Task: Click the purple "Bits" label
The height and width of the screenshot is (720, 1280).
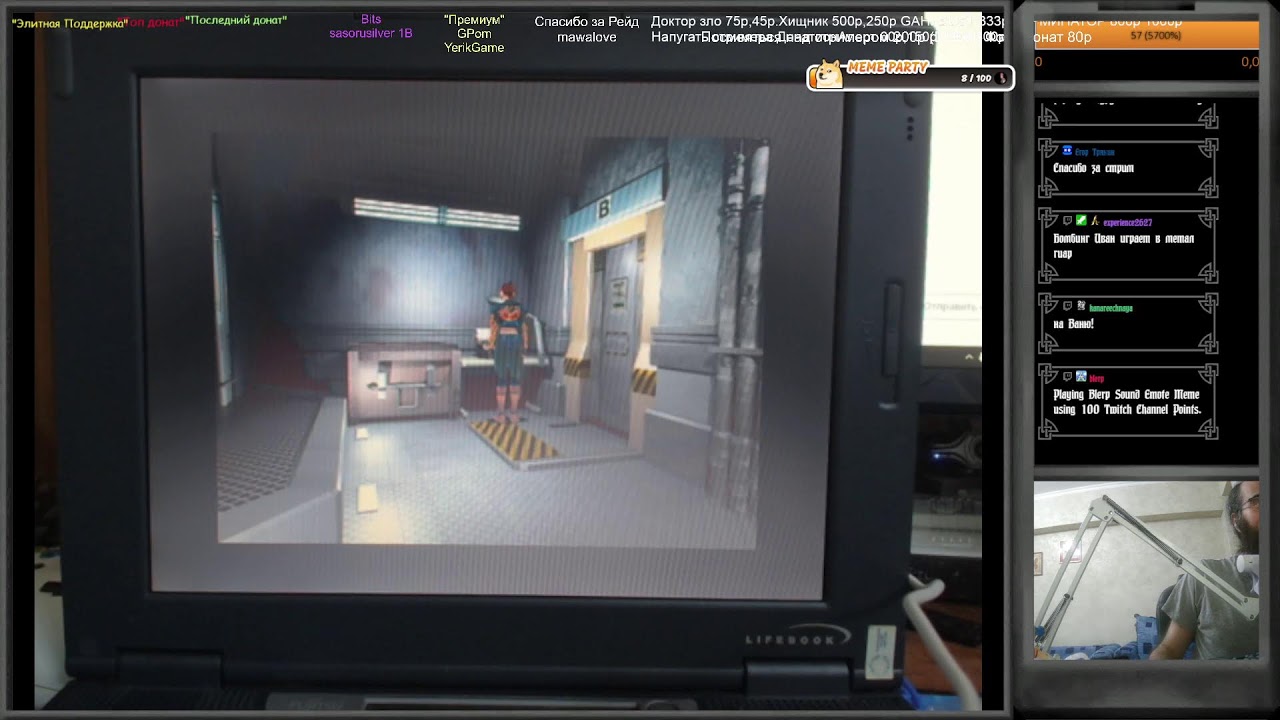Action: pos(371,19)
